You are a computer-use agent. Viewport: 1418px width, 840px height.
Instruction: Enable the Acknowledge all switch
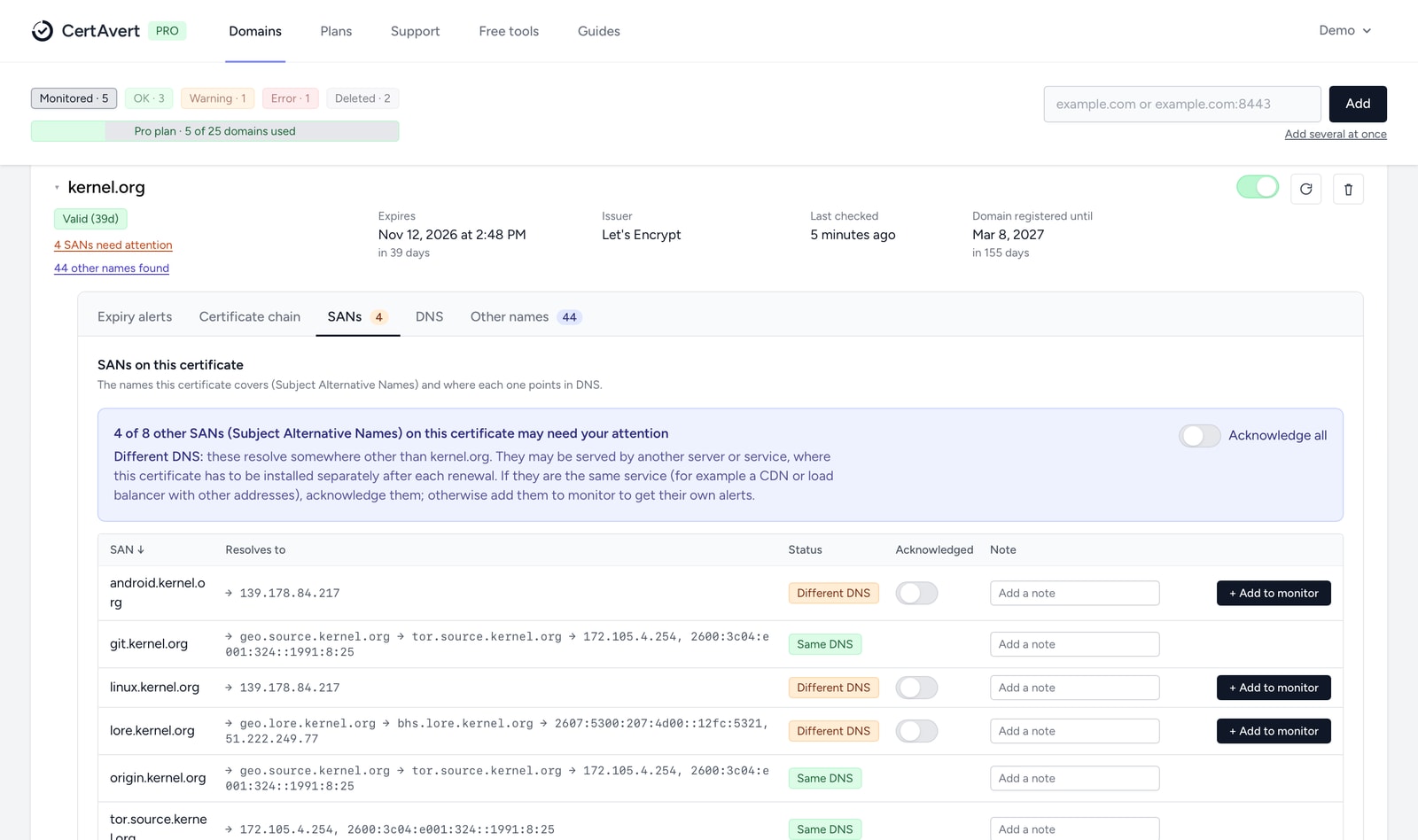(x=1200, y=436)
